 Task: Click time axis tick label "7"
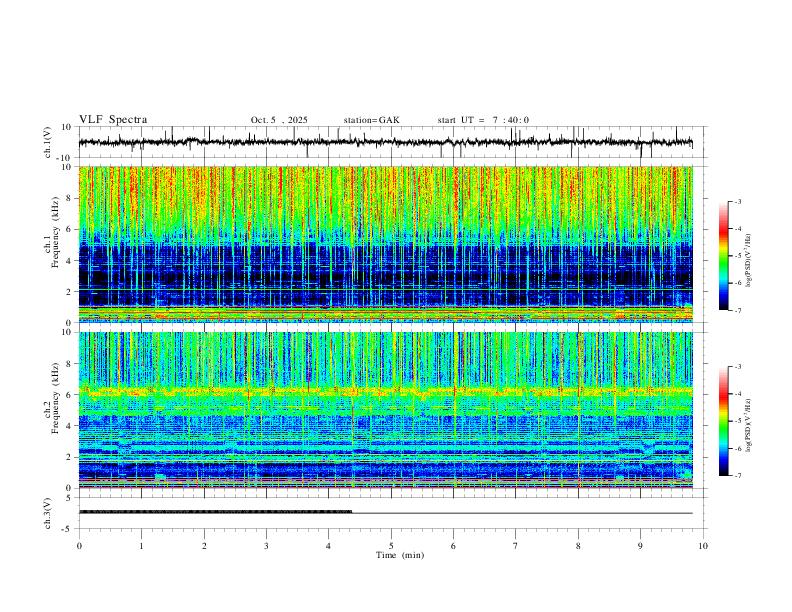pyautogui.click(x=516, y=546)
